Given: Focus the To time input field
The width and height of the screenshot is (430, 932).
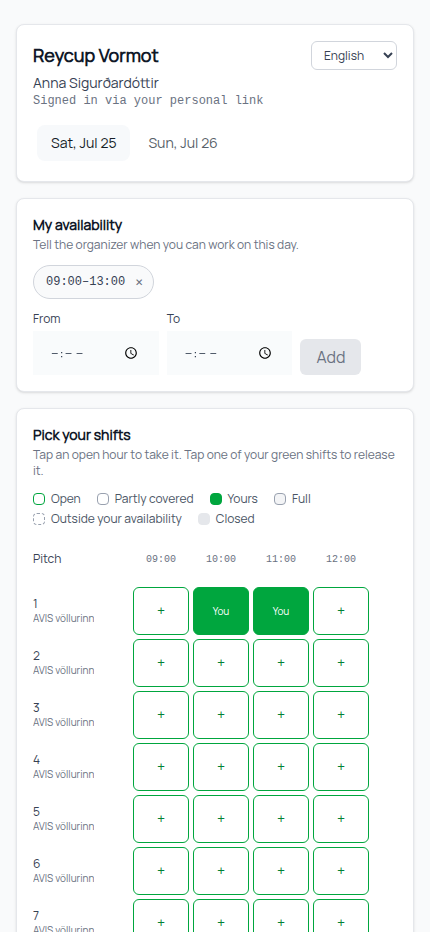Looking at the screenshot, I should pyautogui.click(x=230, y=353).
